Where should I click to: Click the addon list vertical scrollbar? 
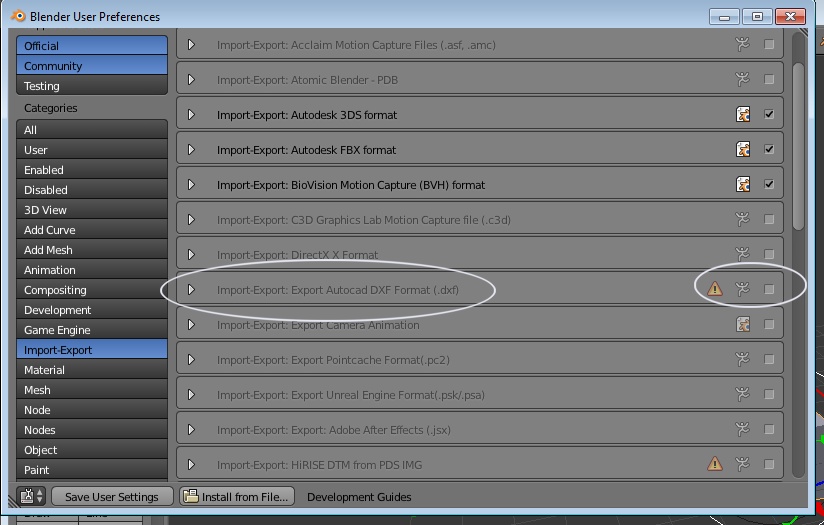(798, 147)
